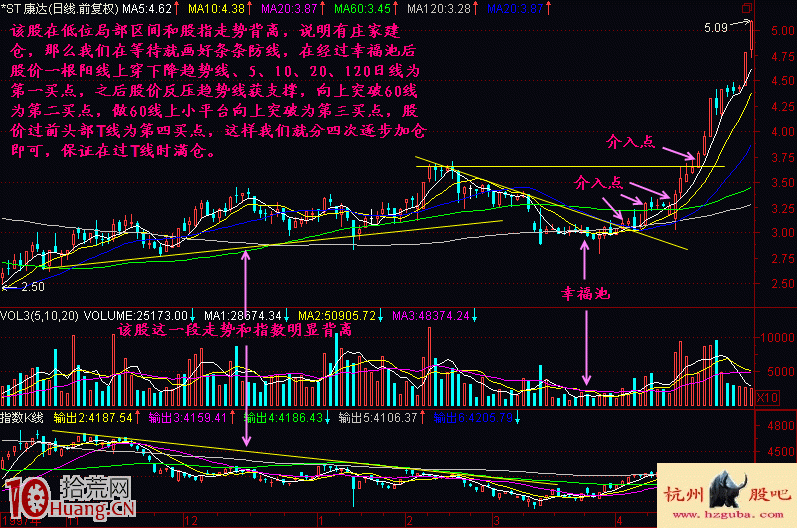The image size is (797, 528).
Task: Select the MA120:3.28 indicator label
Action: pos(439,9)
